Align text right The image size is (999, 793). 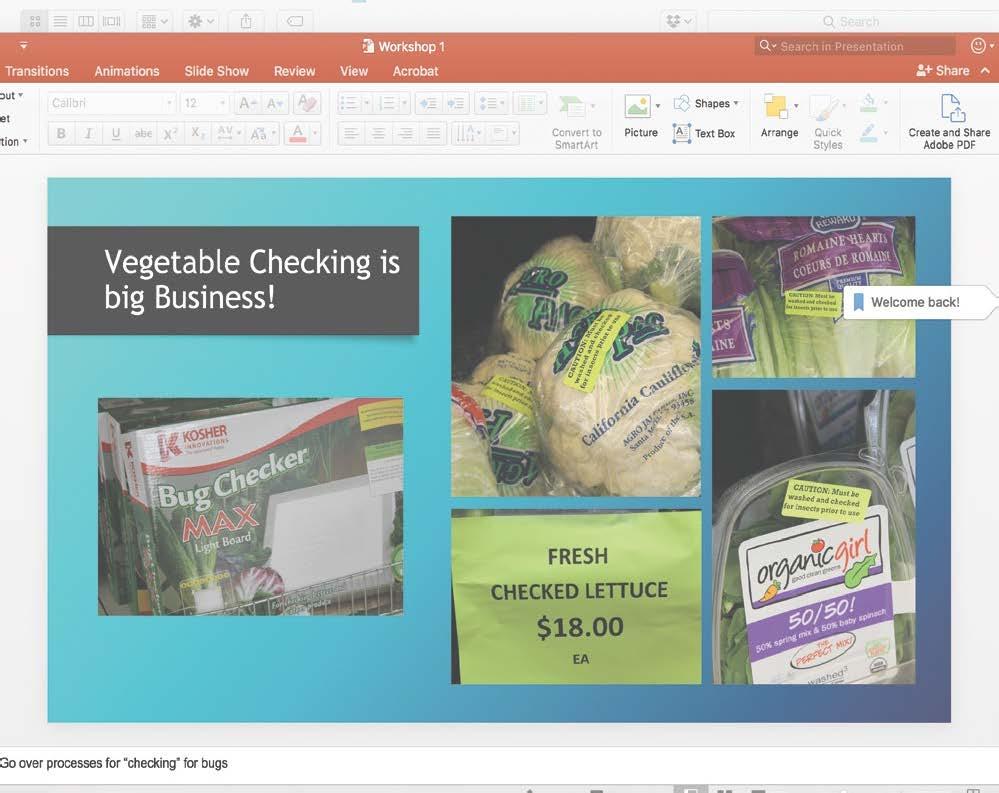click(x=405, y=134)
